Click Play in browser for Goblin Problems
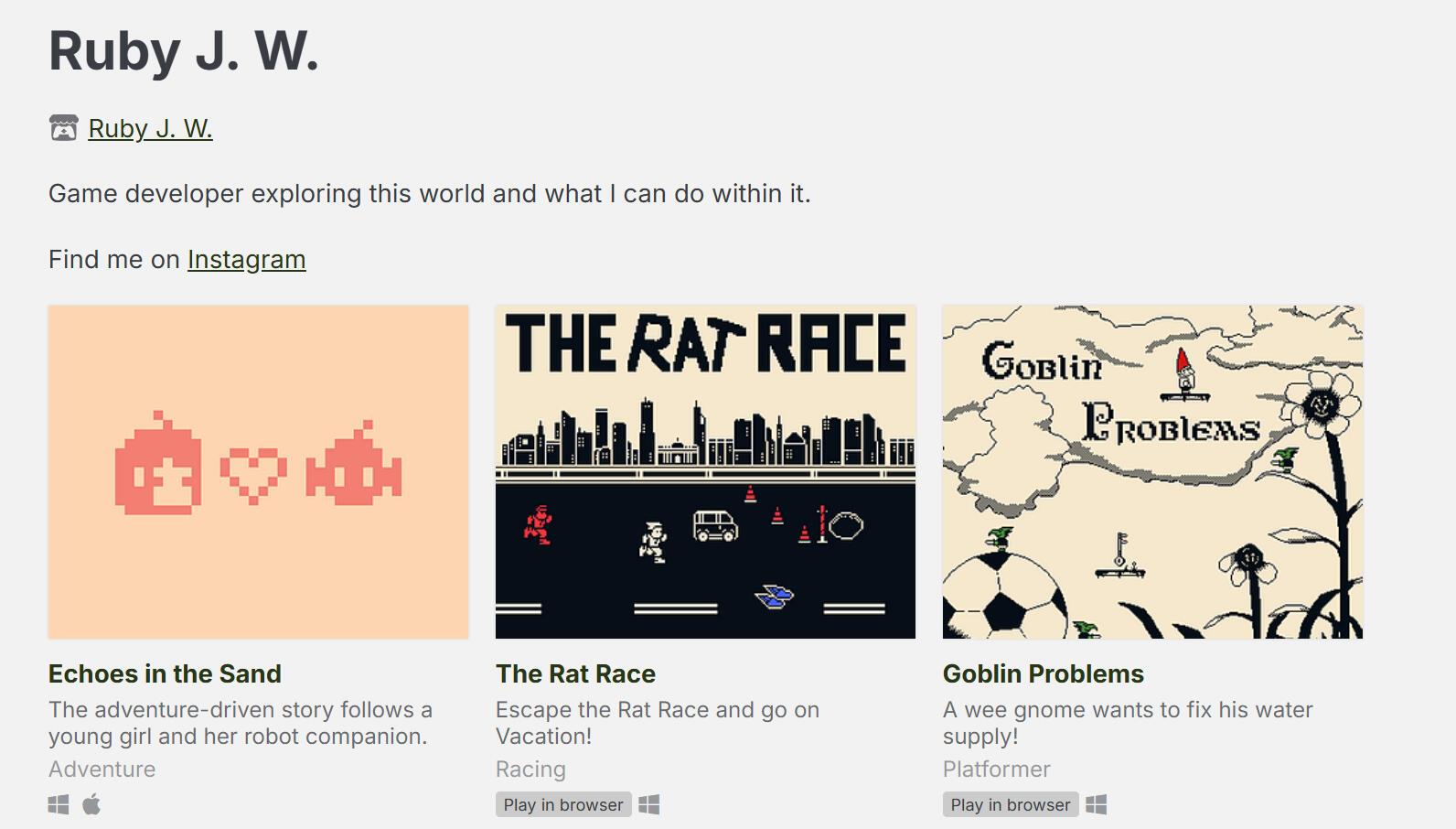Image resolution: width=1456 pixels, height=829 pixels. 1011,805
